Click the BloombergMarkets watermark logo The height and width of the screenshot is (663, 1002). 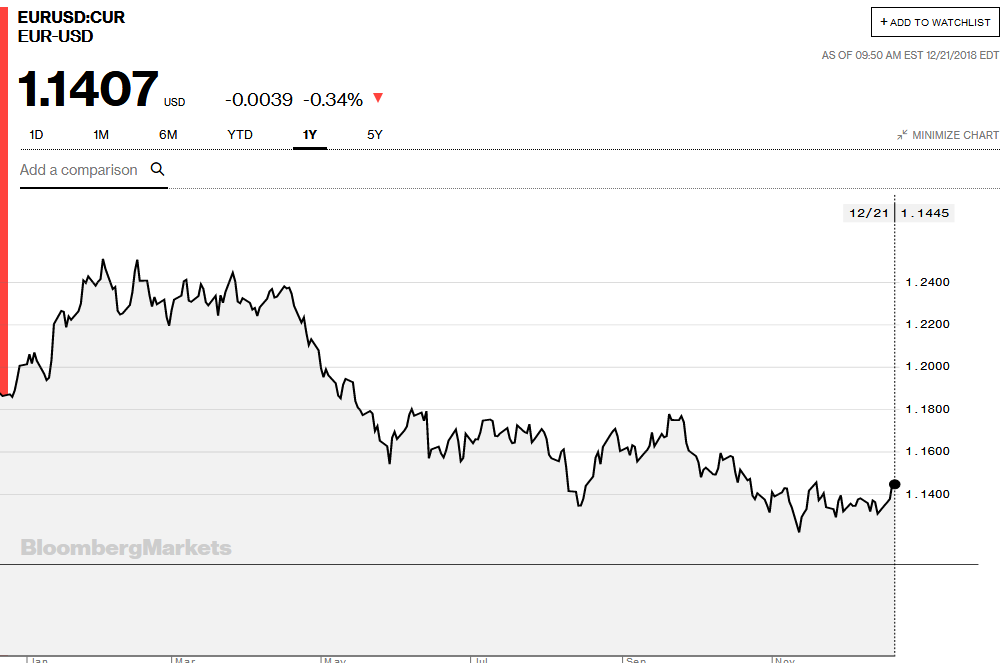coord(126,547)
